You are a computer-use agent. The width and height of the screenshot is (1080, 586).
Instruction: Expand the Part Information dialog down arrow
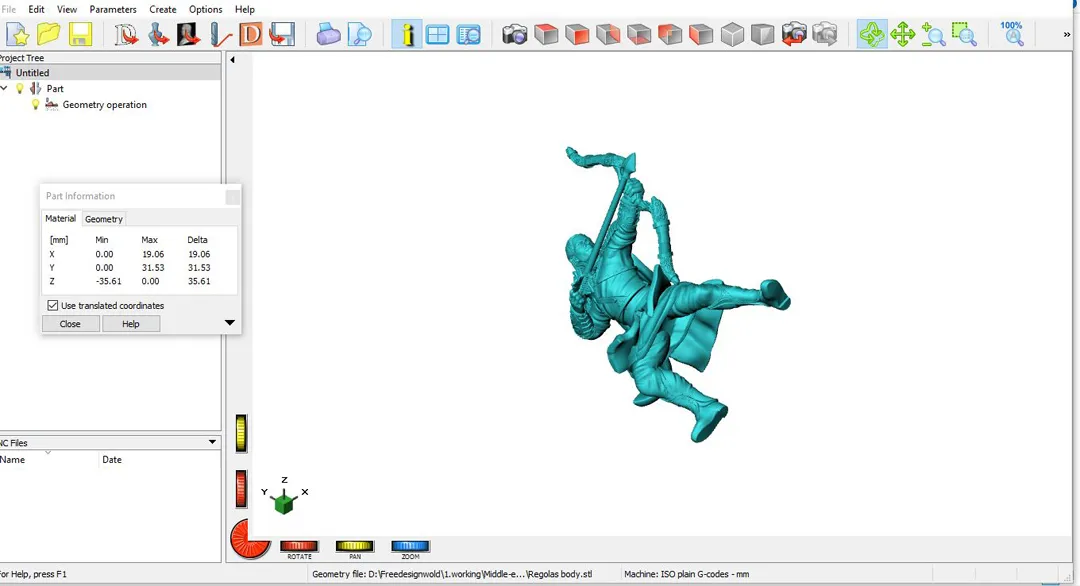click(230, 322)
